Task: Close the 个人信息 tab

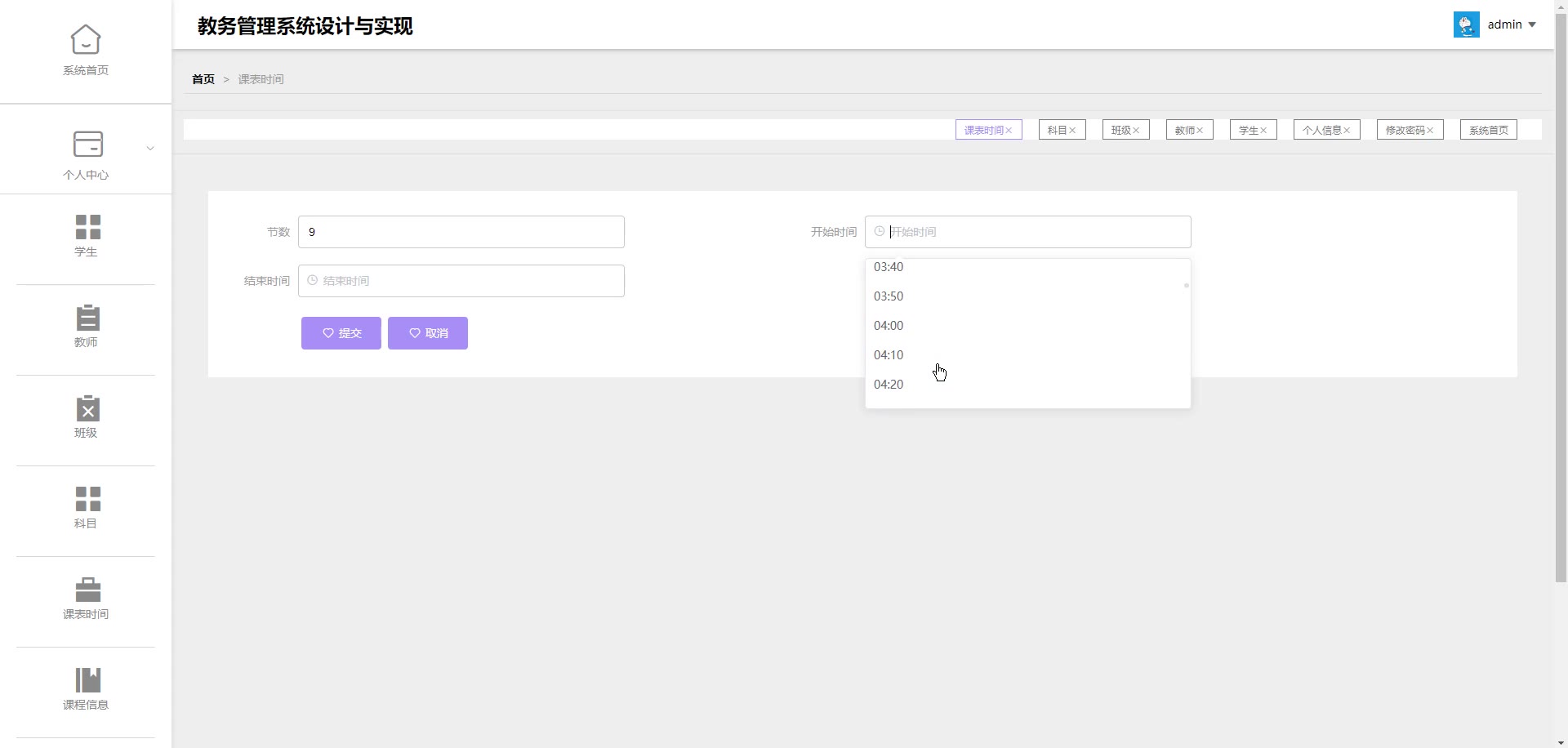Action: pyautogui.click(x=1347, y=130)
